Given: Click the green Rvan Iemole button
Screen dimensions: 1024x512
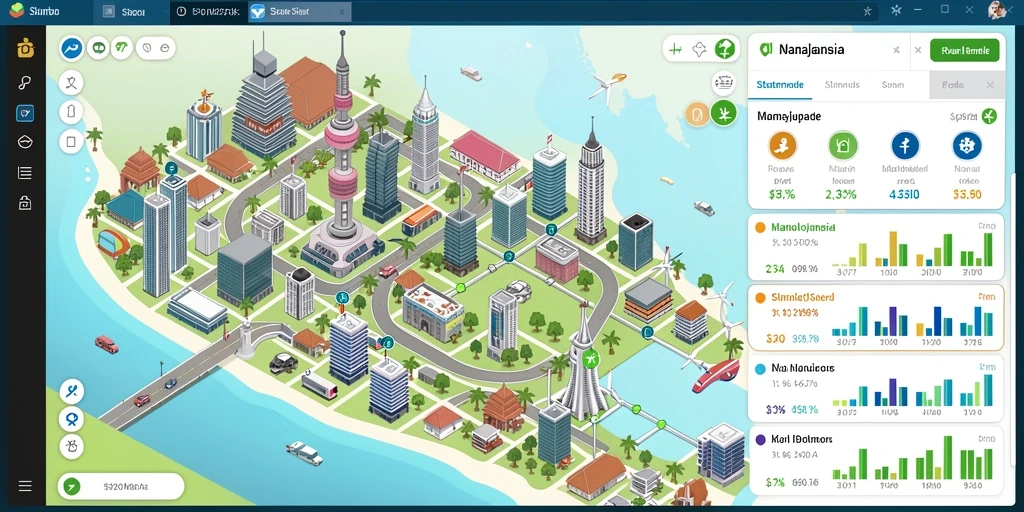Looking at the screenshot, I should point(964,50).
